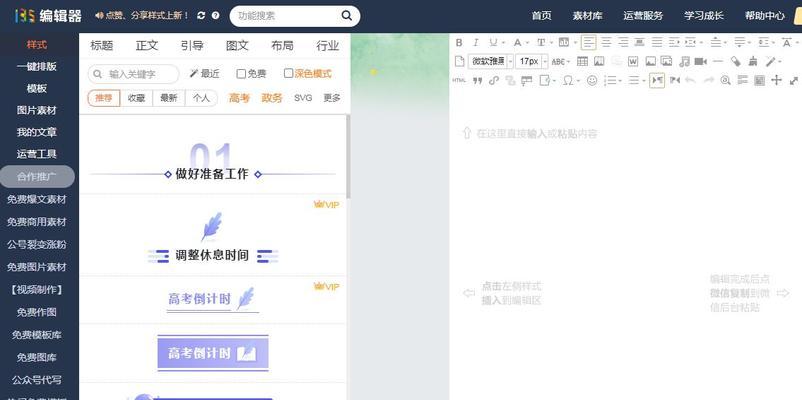Screen dimensions: 802x400
Task: Open the find and zoom magnifier tool
Action: pyautogui.click(x=725, y=80)
